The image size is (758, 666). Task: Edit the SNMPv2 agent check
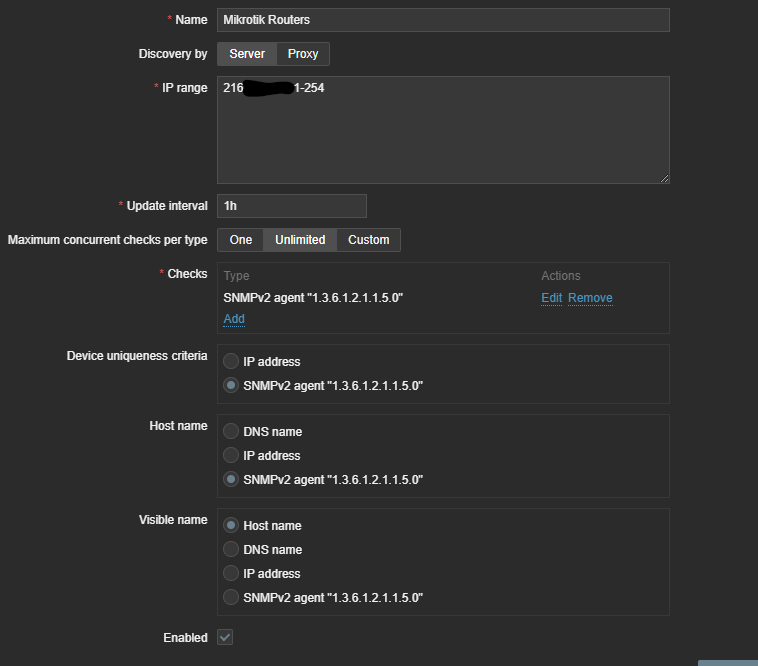coord(551,298)
